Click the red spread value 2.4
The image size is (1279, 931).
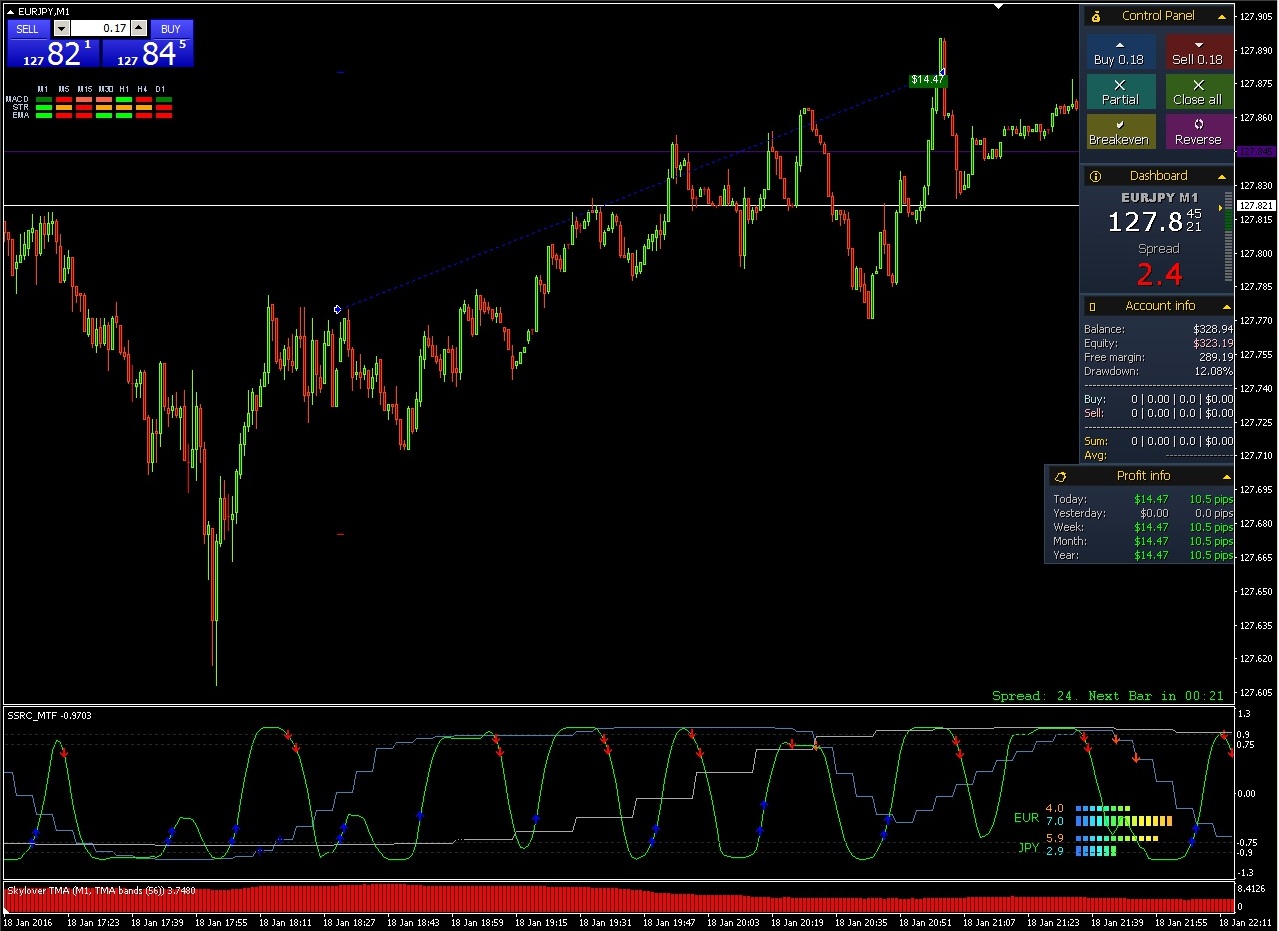[x=1159, y=274]
